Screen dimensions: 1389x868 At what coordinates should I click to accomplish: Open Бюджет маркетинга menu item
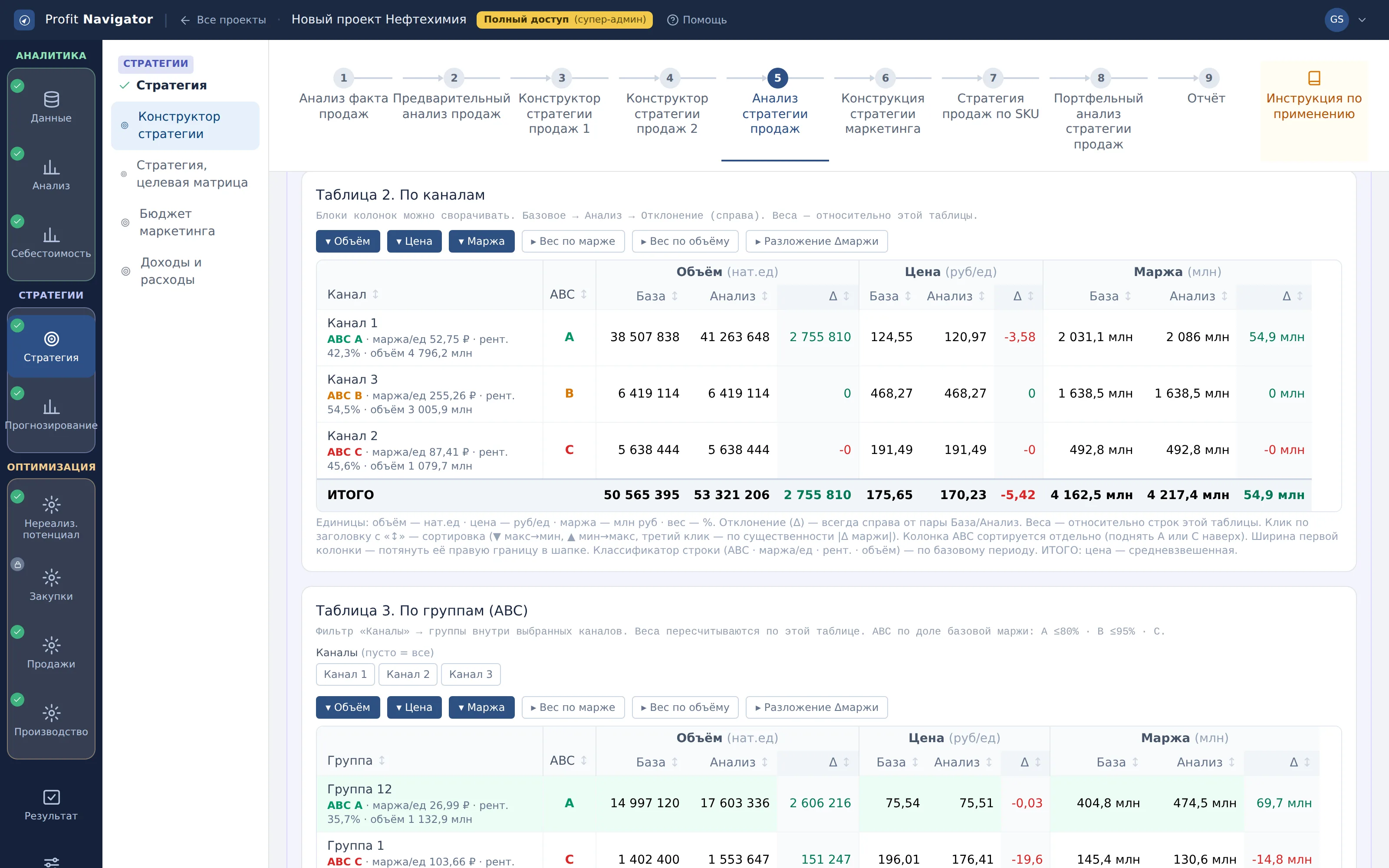click(x=185, y=223)
